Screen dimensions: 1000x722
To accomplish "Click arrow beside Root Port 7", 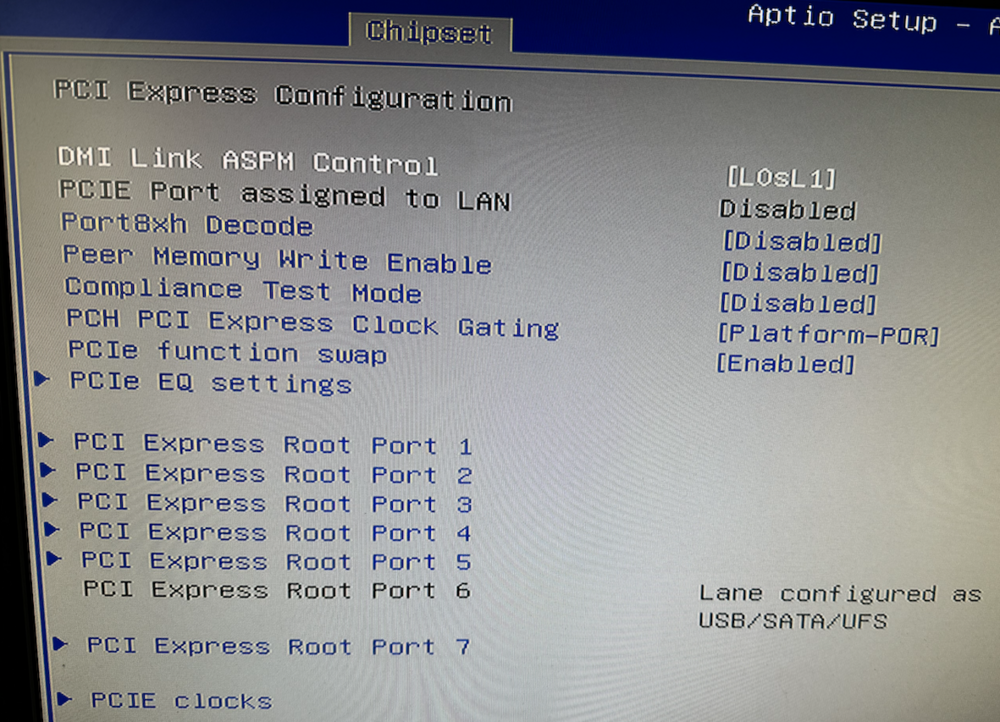I will click(x=61, y=644).
